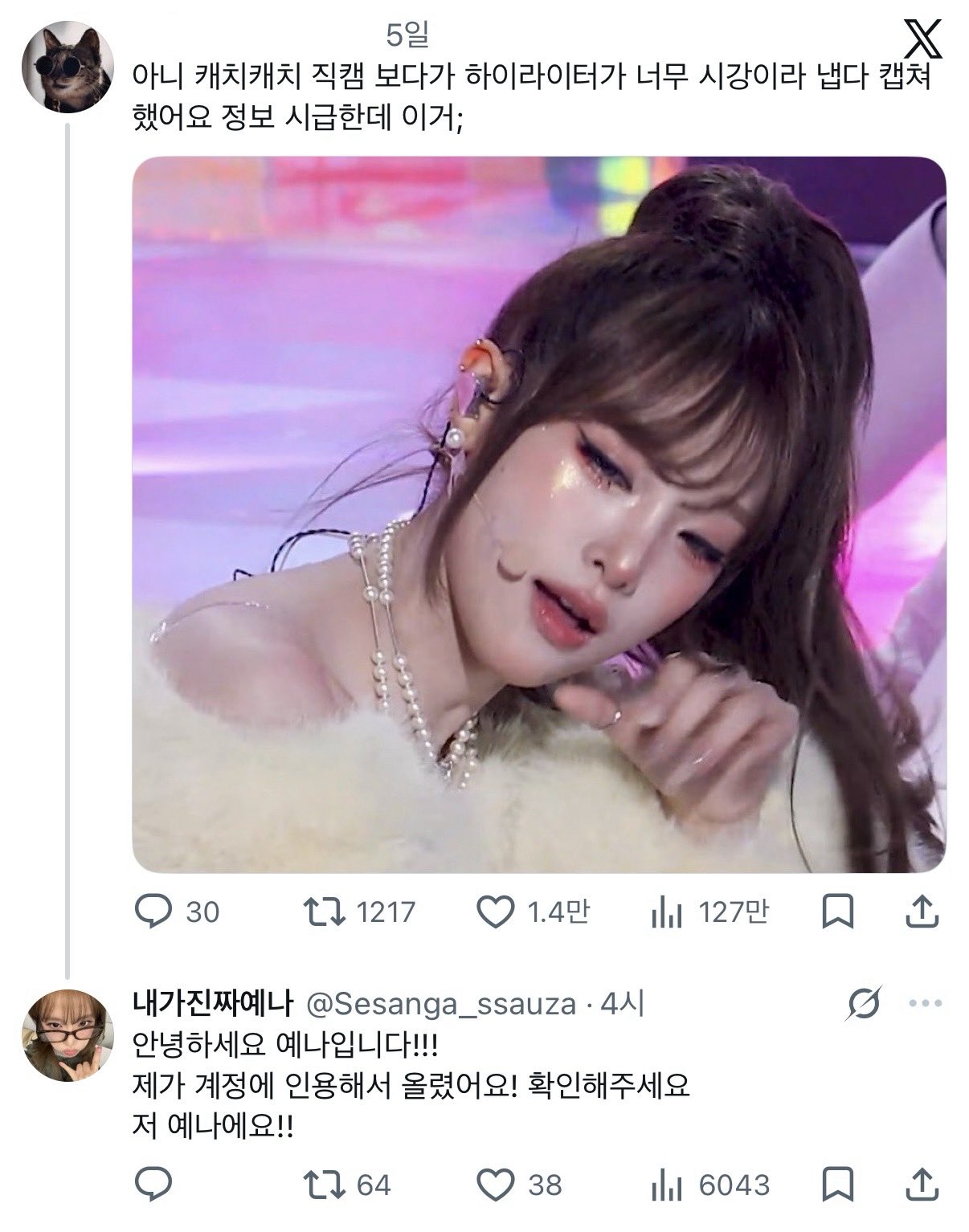Reply to the 내가진짜예나 comment
This screenshot has width=969, height=1232.
click(x=153, y=1184)
